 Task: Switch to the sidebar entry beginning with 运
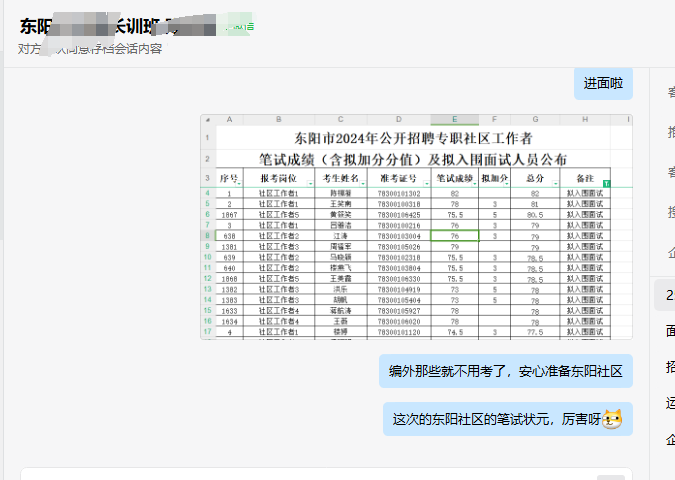pos(669,403)
